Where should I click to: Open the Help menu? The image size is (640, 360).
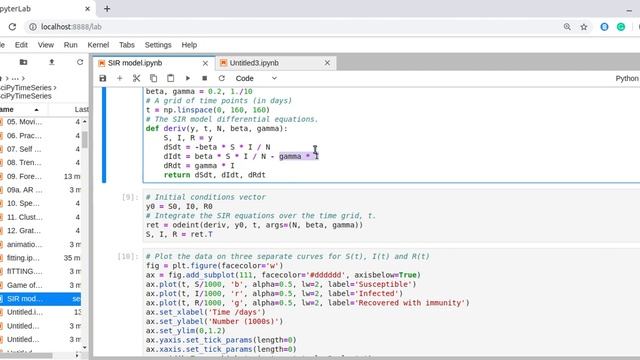point(189,45)
